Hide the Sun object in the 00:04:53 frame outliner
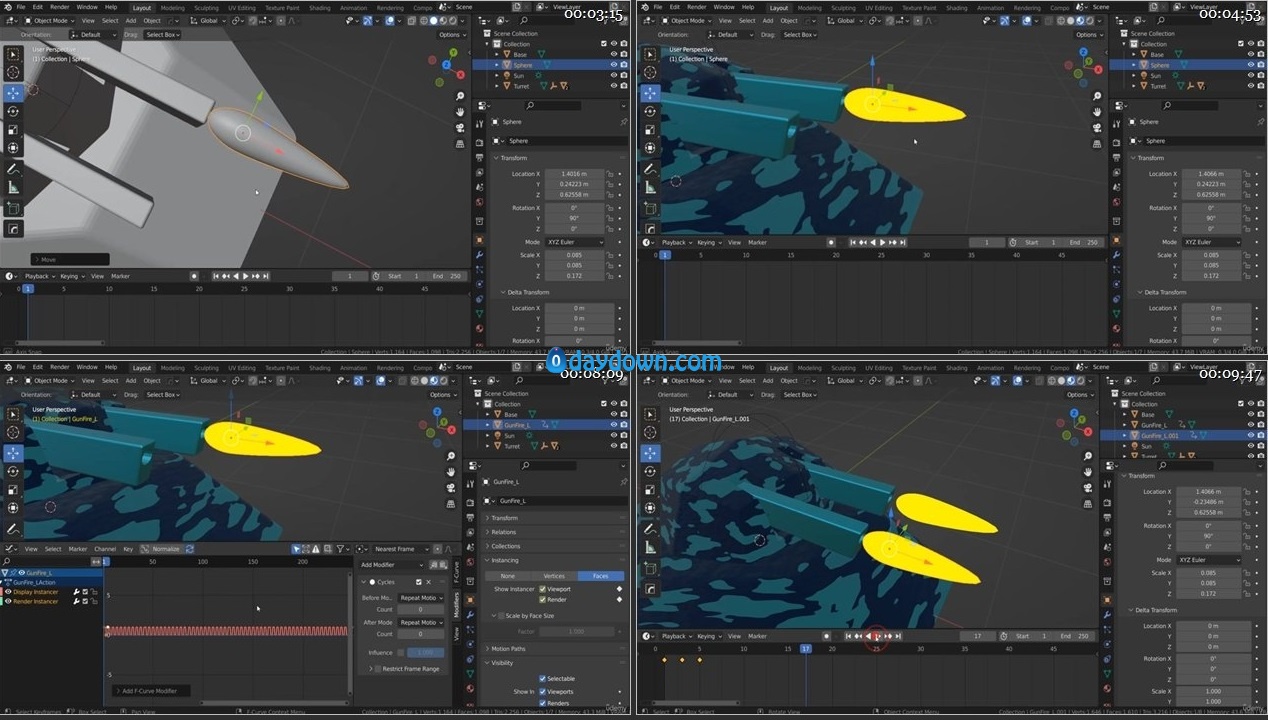Image resolution: width=1268 pixels, height=720 pixels. (1251, 75)
